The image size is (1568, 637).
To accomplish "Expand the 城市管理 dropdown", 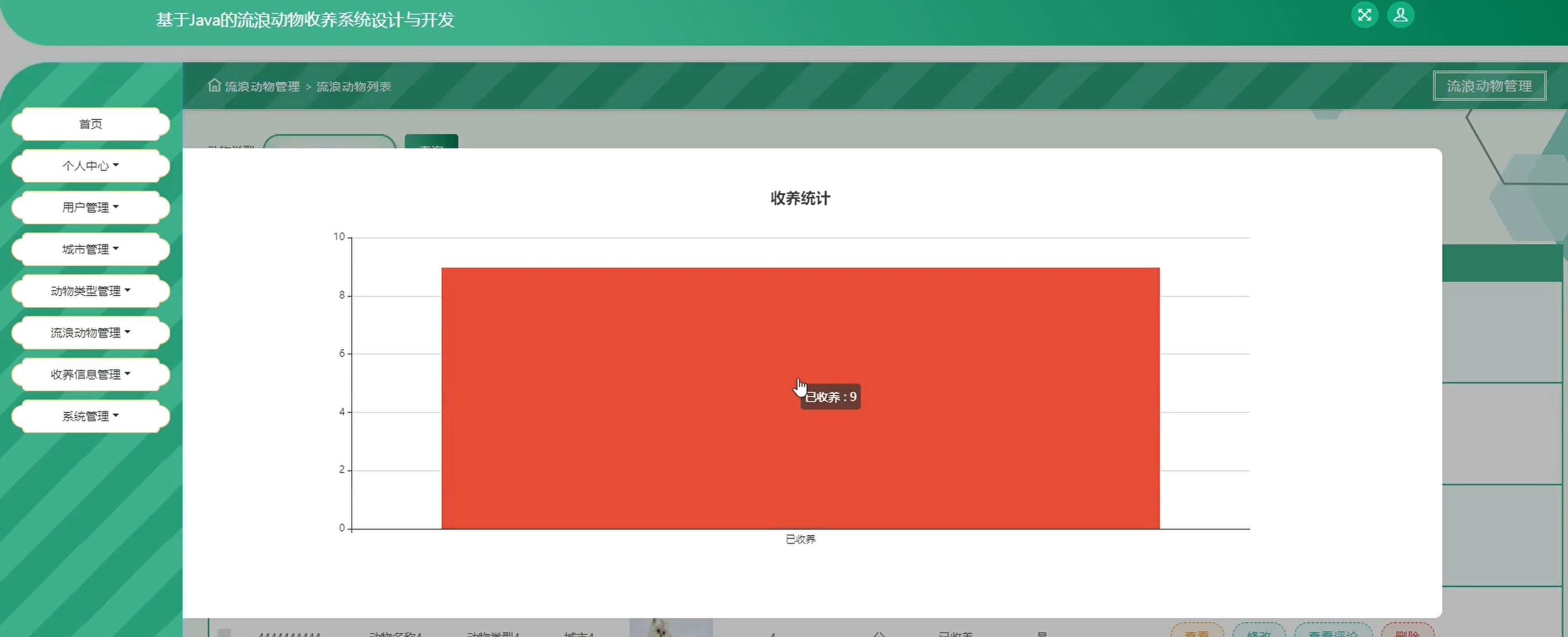I will pos(90,249).
